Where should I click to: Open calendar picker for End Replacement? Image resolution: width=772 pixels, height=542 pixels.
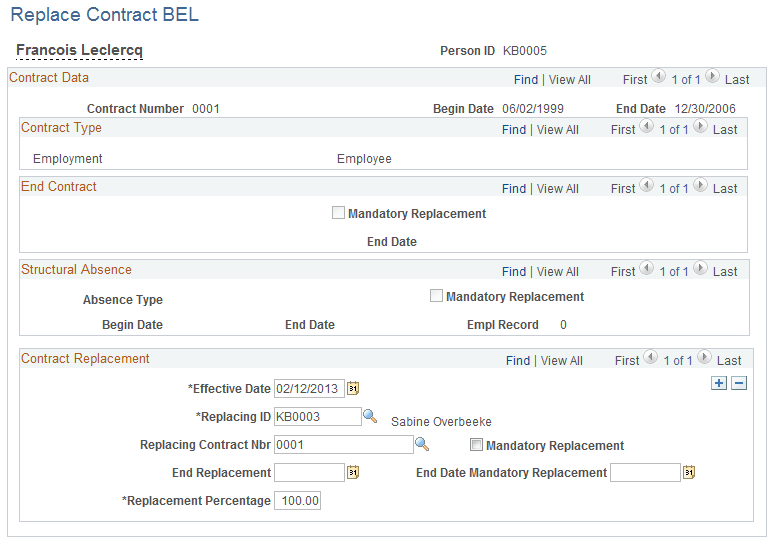[353, 473]
